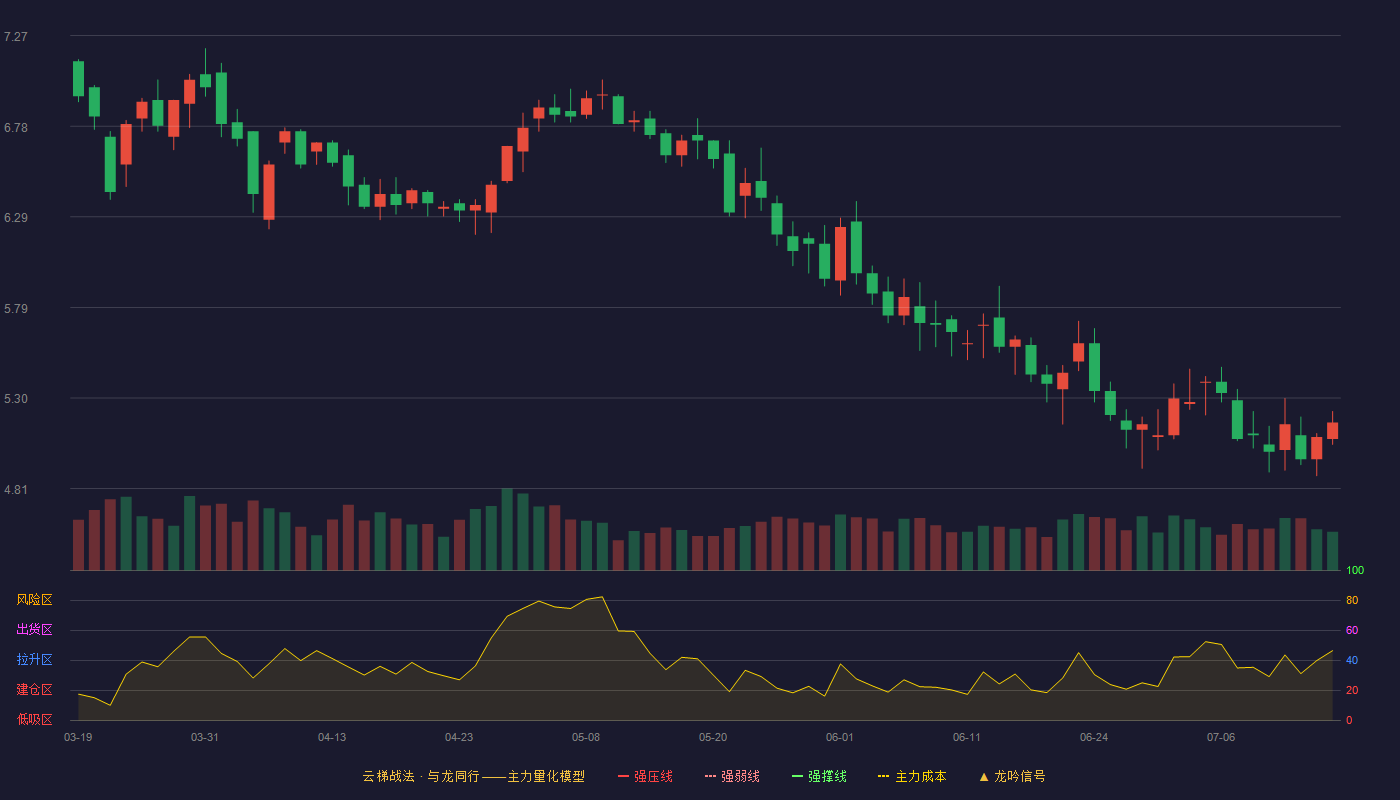This screenshot has height=800, width=1400.
Task: Select the 出货区 zone label
Action: click(x=34, y=630)
